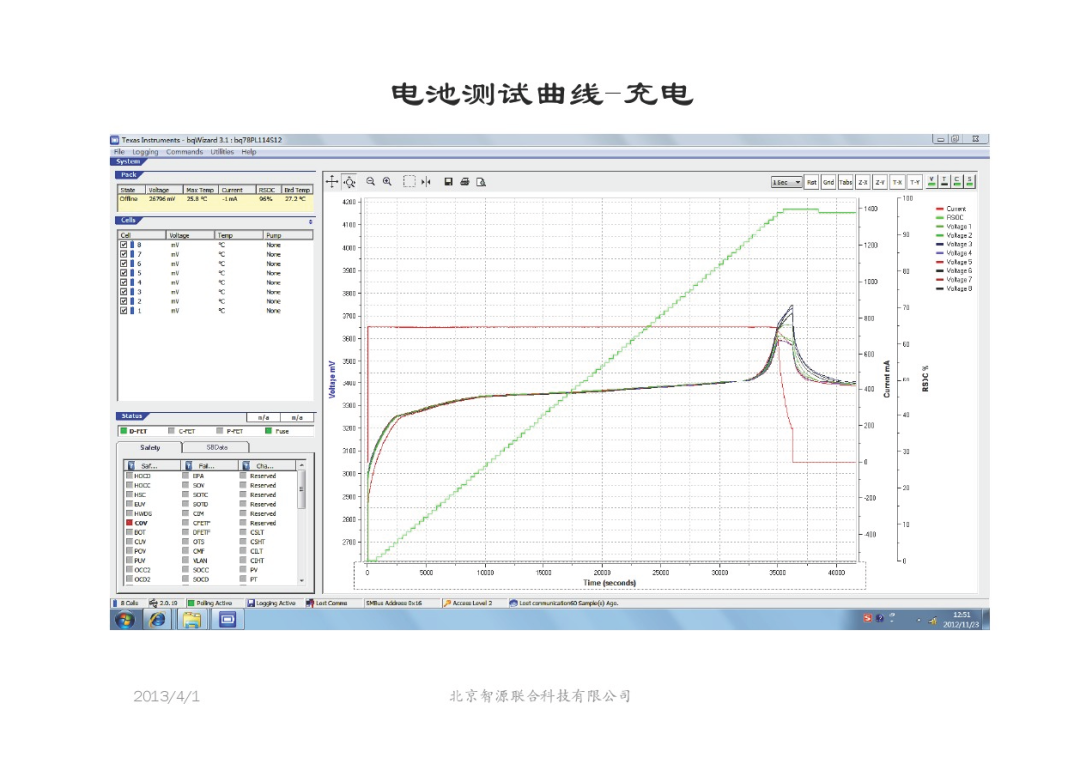The height and width of the screenshot is (764, 1080).
Task: Open the 1 Sec sampling interval dropdown
Action: tap(797, 182)
